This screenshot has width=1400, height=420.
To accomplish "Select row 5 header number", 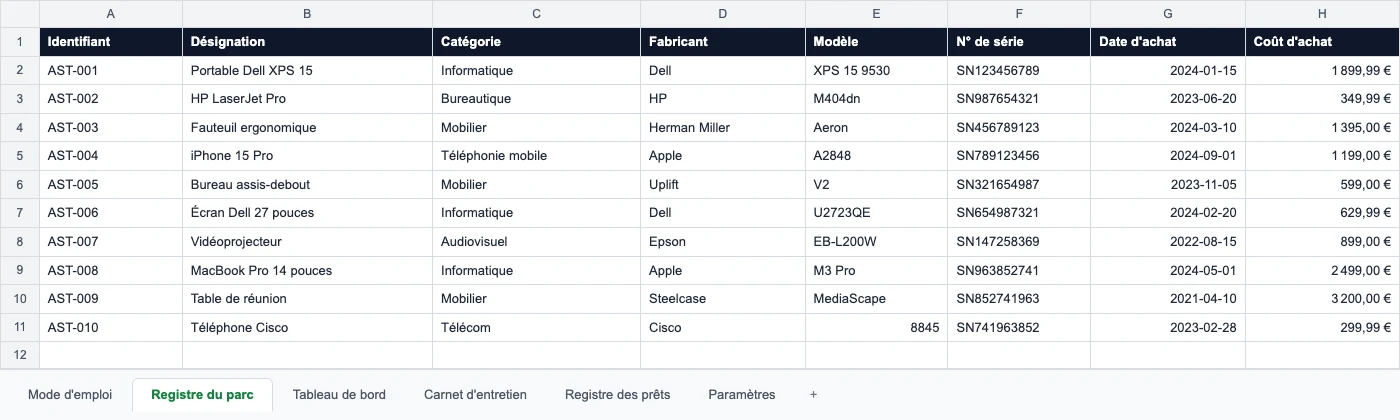I will (x=20, y=156).
